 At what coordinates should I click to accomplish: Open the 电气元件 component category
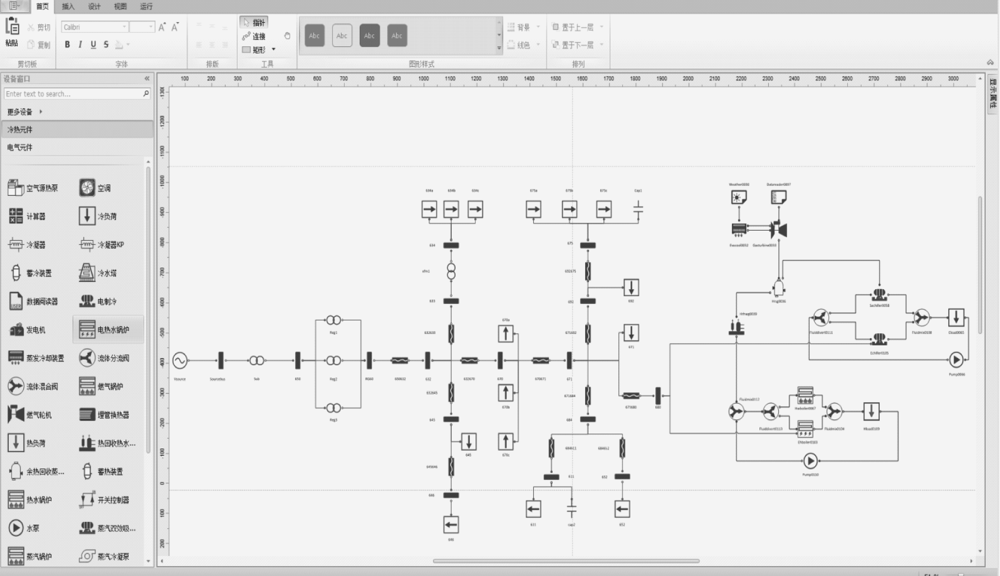click(20, 147)
